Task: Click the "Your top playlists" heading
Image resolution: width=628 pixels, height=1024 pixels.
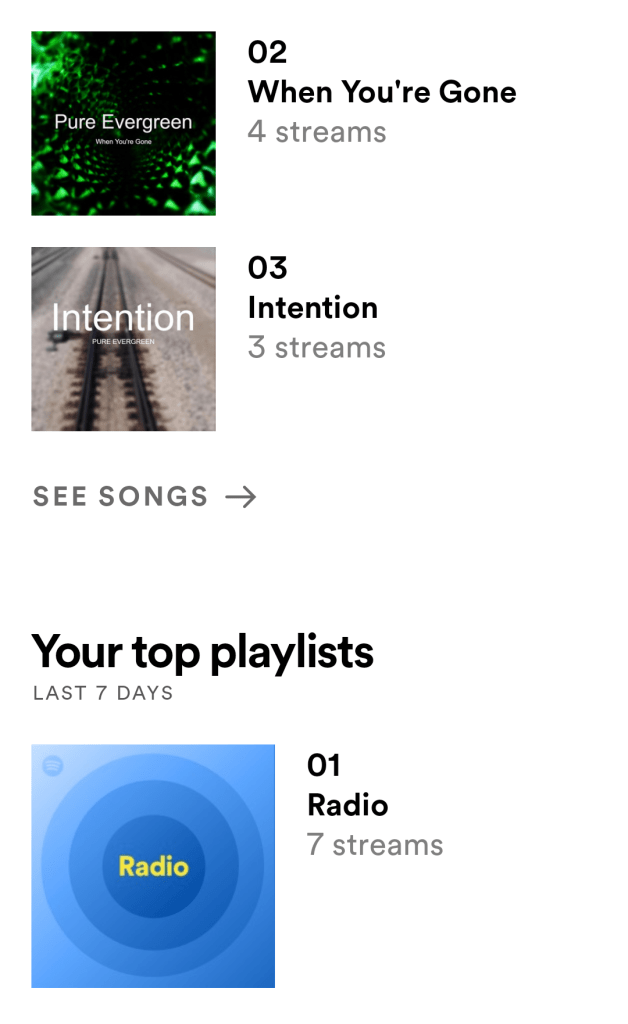Action: 203,652
